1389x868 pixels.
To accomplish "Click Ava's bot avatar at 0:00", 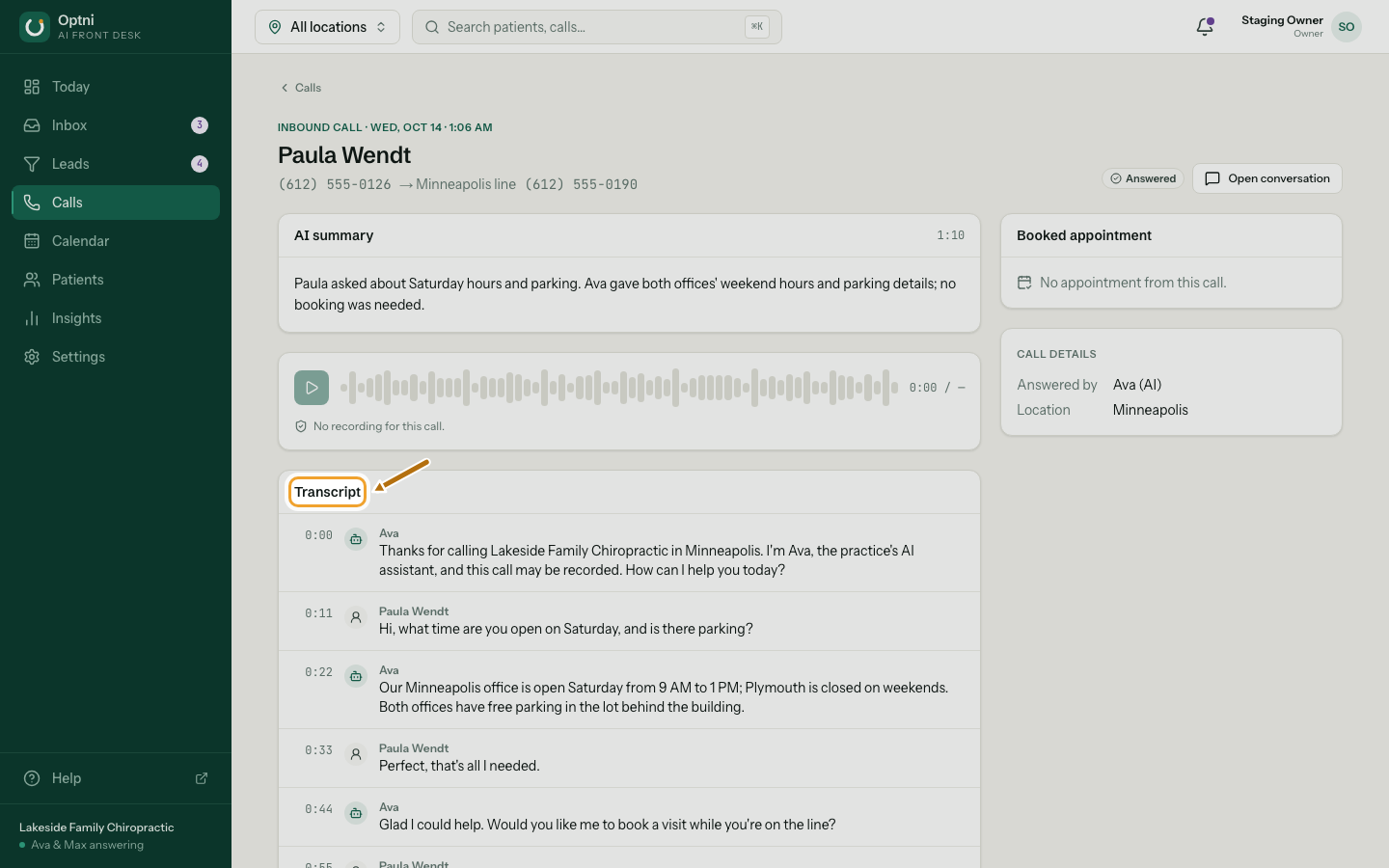I will (x=356, y=539).
